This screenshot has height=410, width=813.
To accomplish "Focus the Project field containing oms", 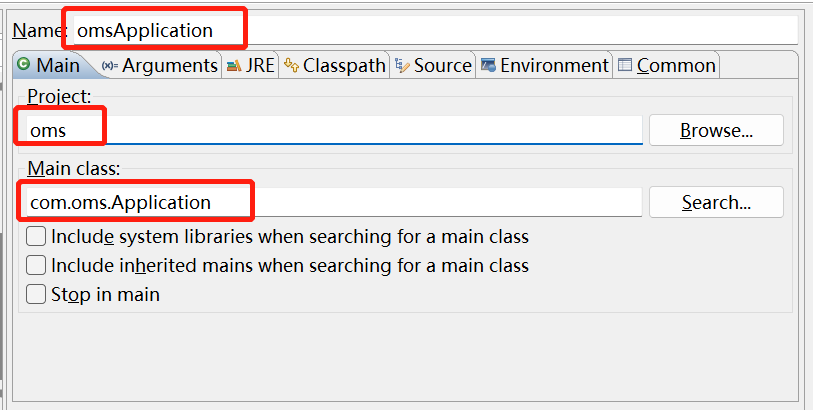I will pyautogui.click(x=330, y=130).
